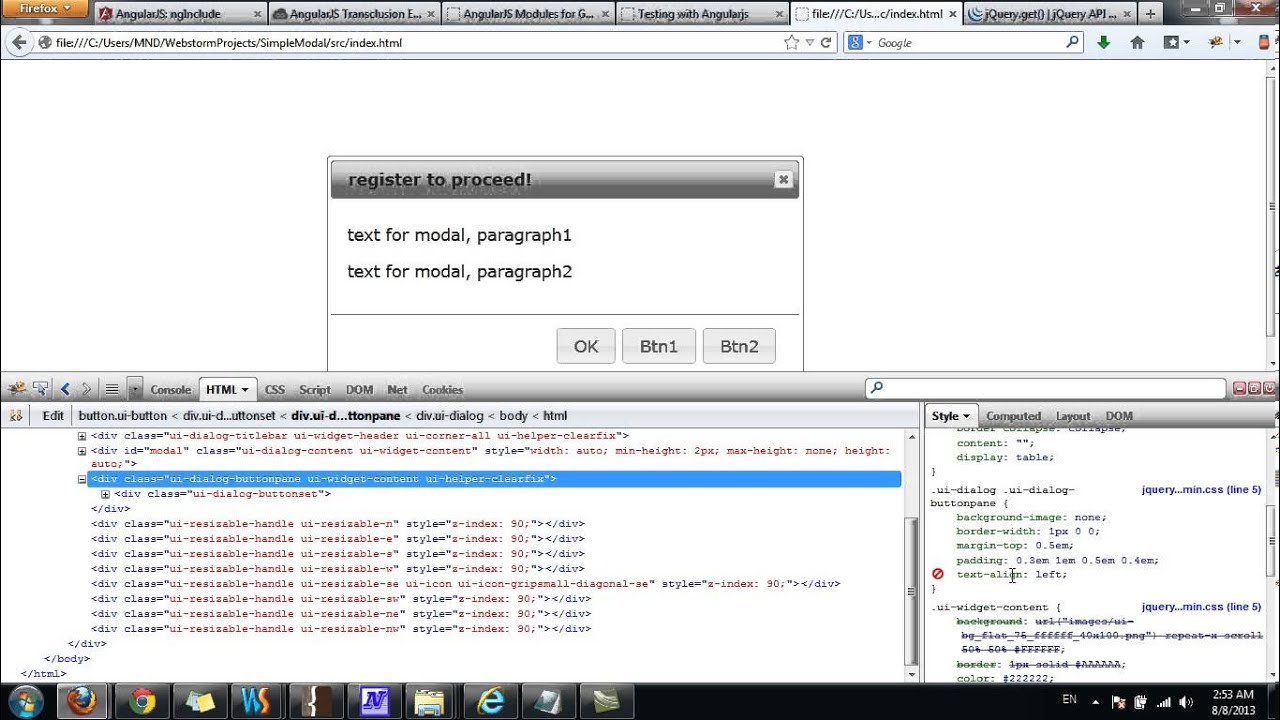
Task: Open the Firefox menu dropdown
Action: (x=45, y=9)
